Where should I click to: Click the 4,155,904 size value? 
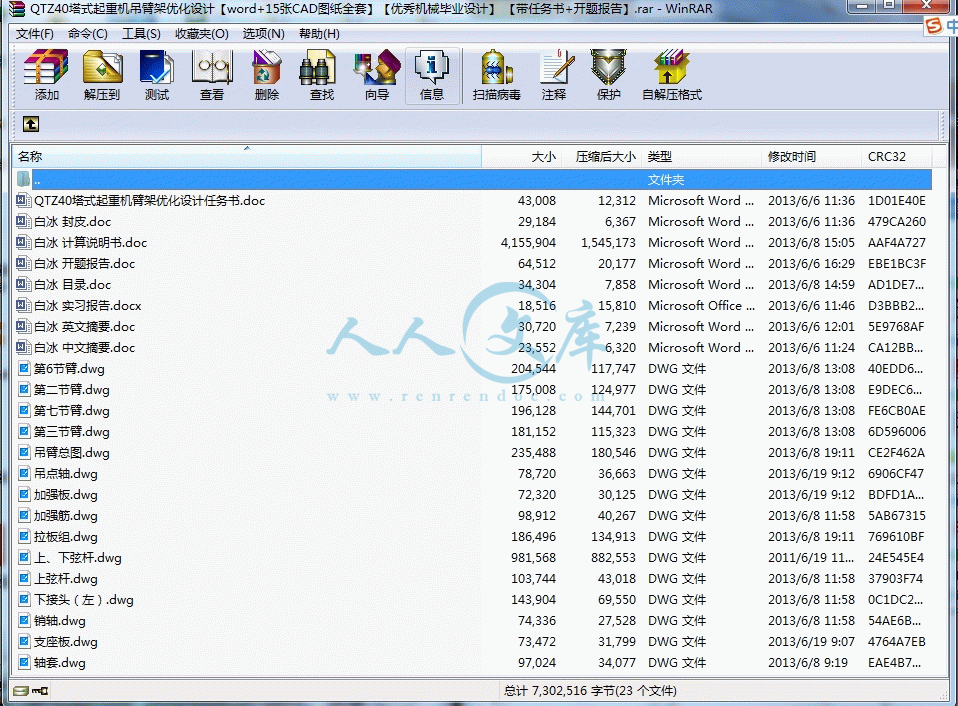click(x=528, y=242)
